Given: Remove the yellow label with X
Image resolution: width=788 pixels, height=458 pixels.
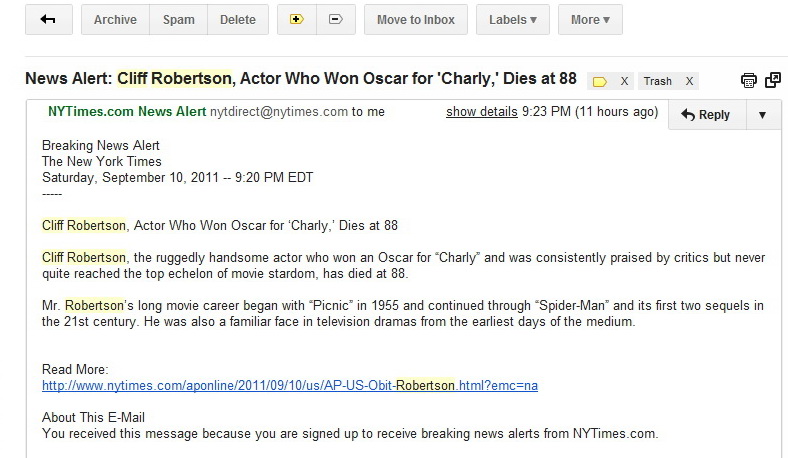Looking at the screenshot, I should coord(624,81).
